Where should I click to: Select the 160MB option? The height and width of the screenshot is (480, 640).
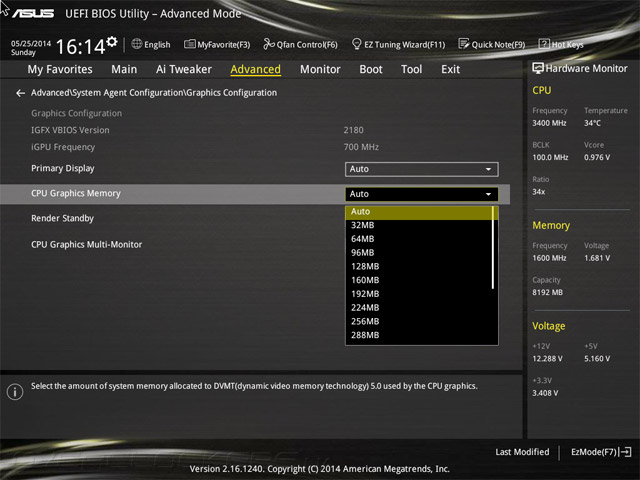(419, 280)
